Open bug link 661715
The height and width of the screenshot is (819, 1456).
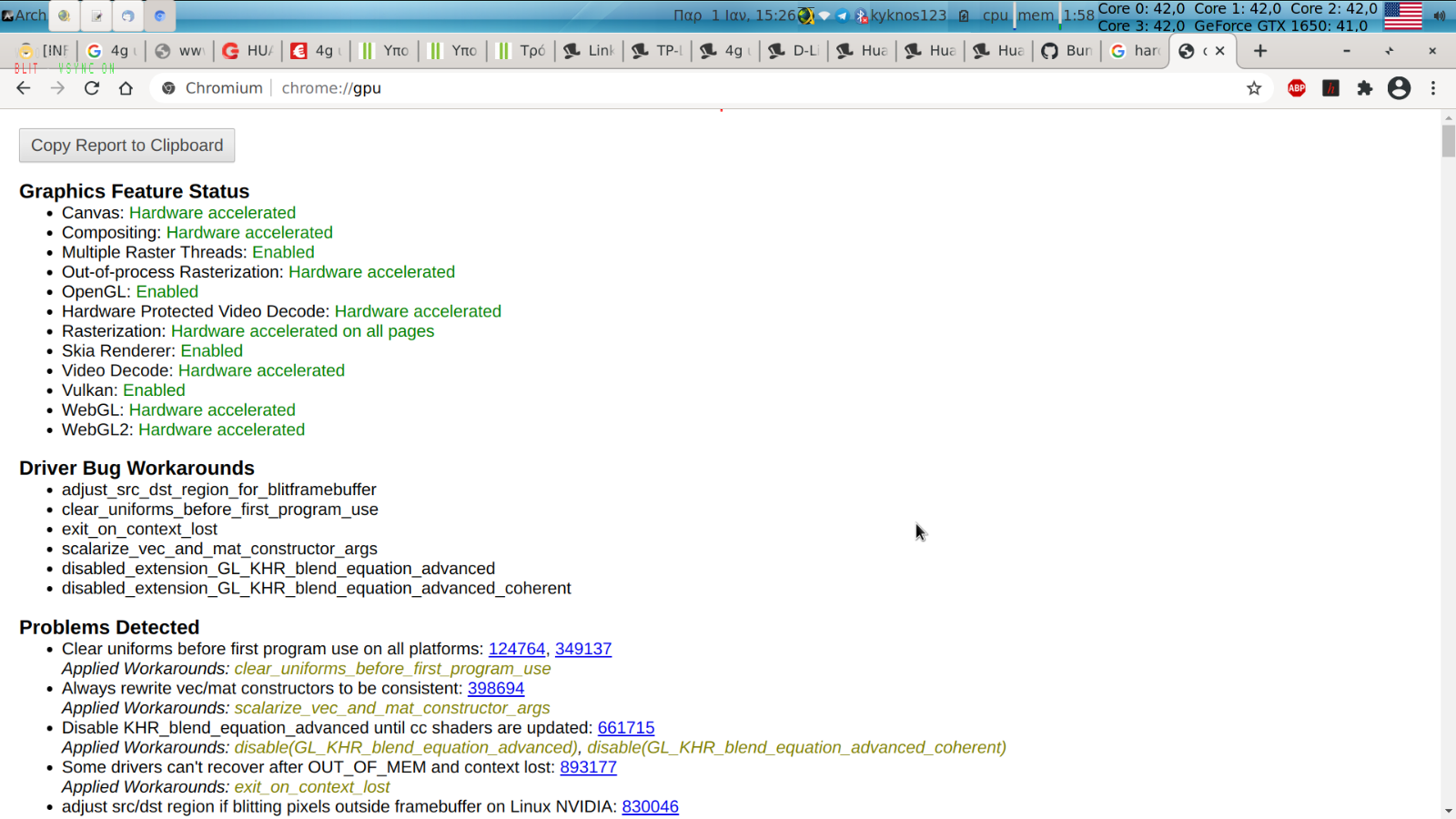(626, 728)
